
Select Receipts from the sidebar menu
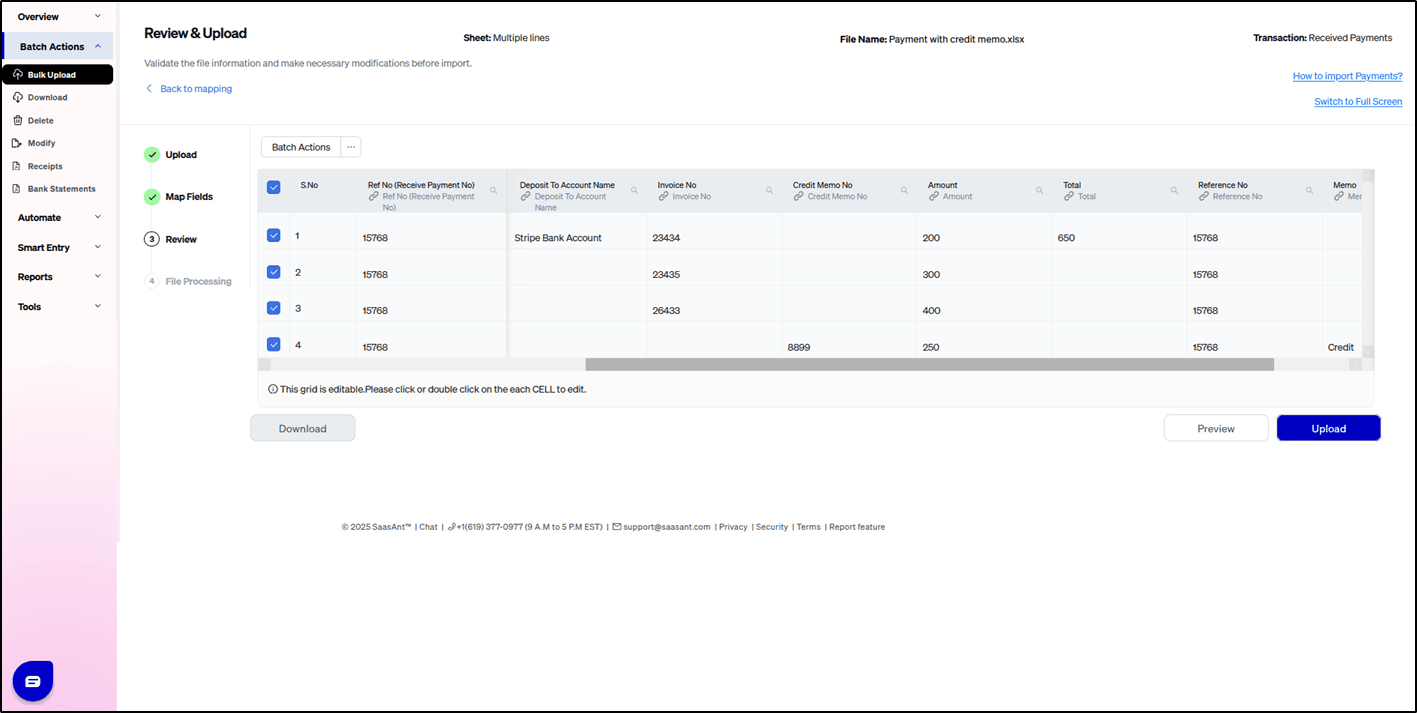(x=45, y=166)
